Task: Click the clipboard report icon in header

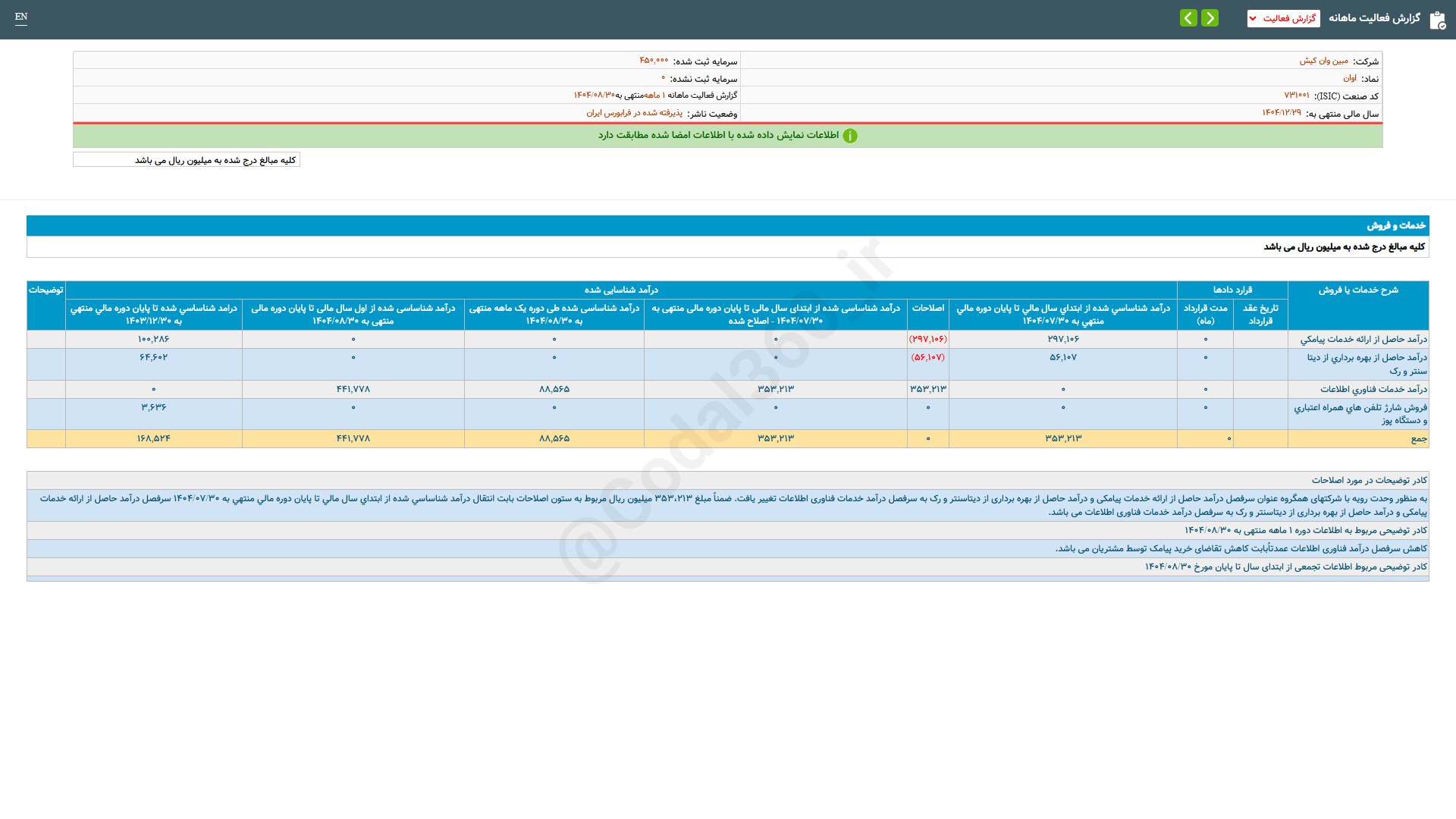Action: 1437,20
